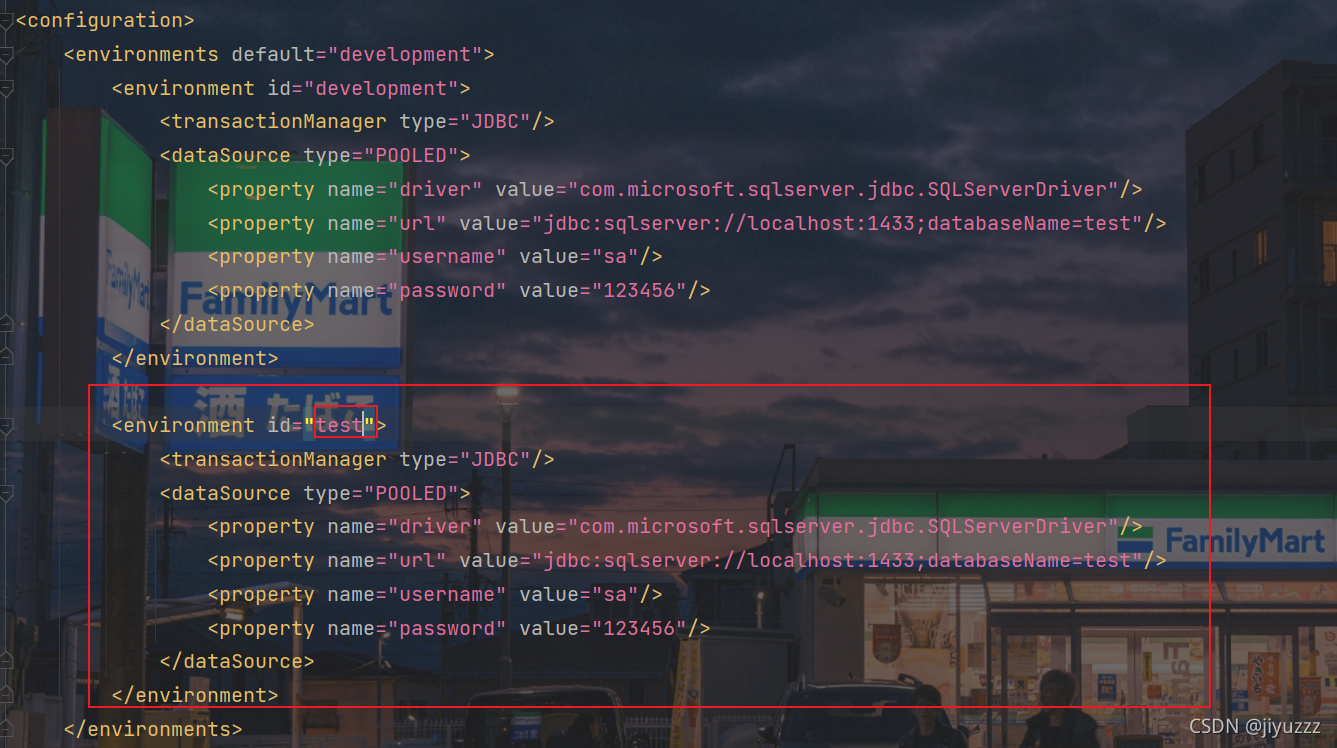
Task: Fold the second dataSource type="POOLED" gutter marker
Action: pos(6,494)
